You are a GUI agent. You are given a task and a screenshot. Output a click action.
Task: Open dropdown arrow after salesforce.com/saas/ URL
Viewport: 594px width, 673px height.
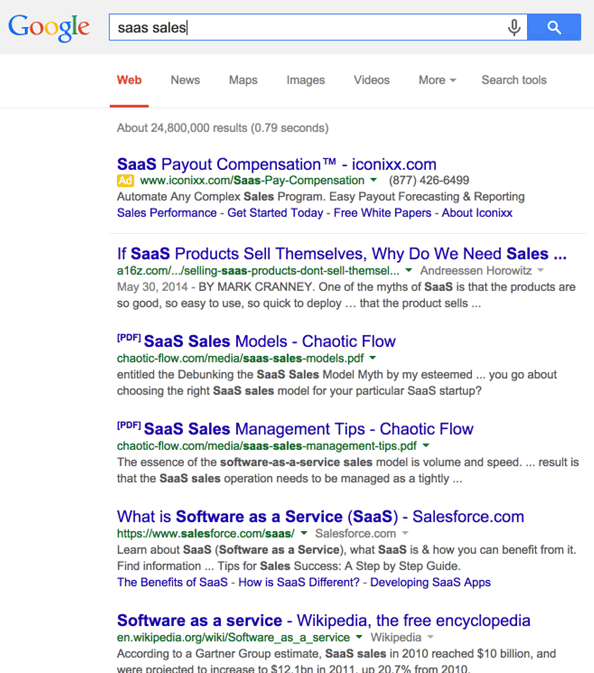(x=304, y=534)
